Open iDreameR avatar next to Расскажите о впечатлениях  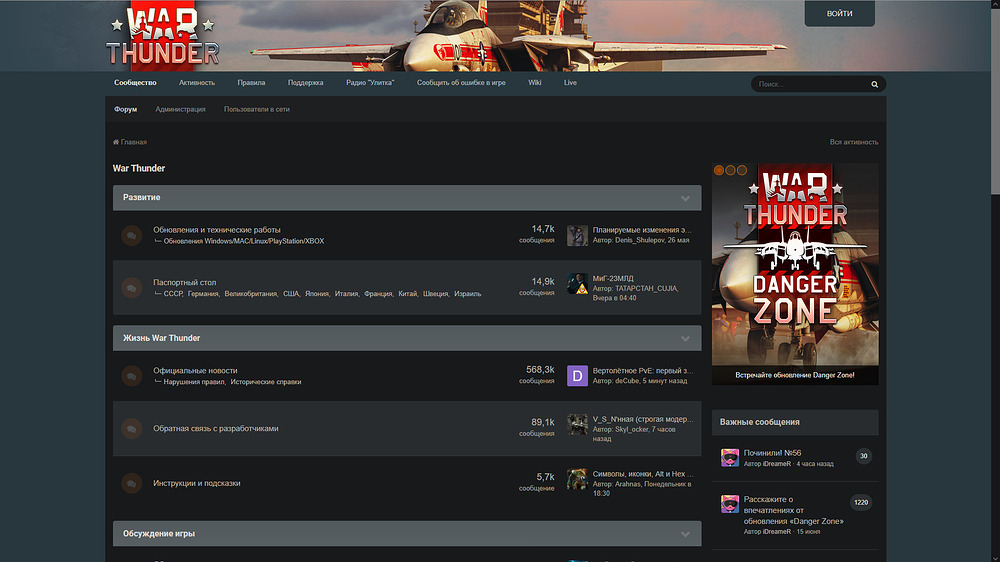tap(730, 504)
